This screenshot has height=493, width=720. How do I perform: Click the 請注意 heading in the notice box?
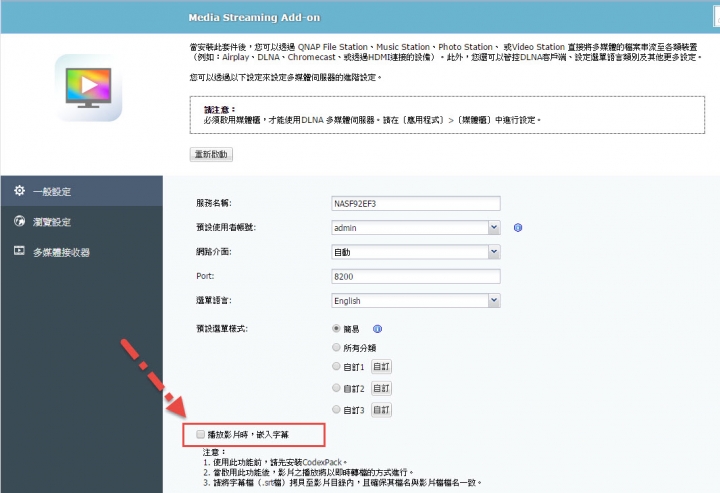point(219,110)
